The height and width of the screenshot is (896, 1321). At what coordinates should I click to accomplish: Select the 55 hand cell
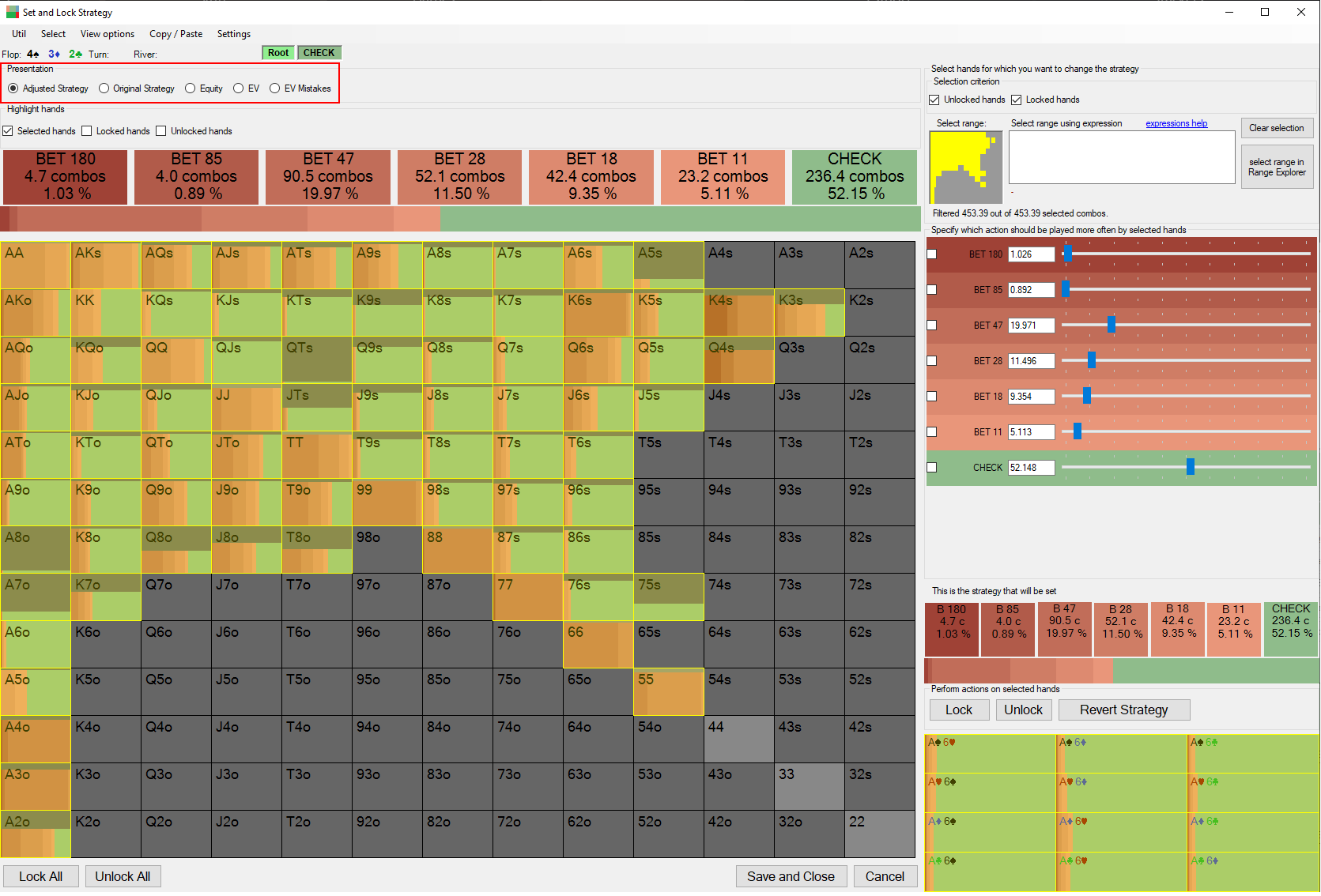(x=669, y=692)
